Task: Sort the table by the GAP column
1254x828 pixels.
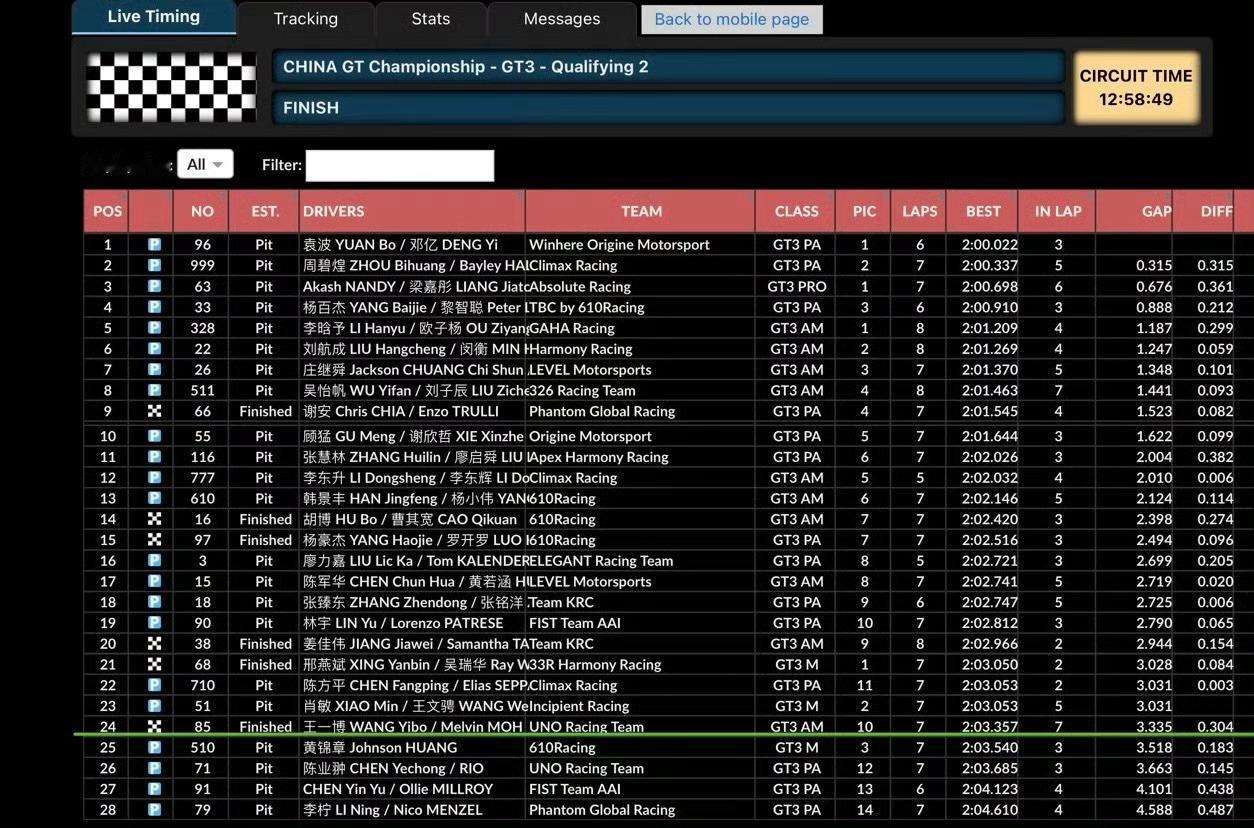Action: pyautogui.click(x=1155, y=211)
